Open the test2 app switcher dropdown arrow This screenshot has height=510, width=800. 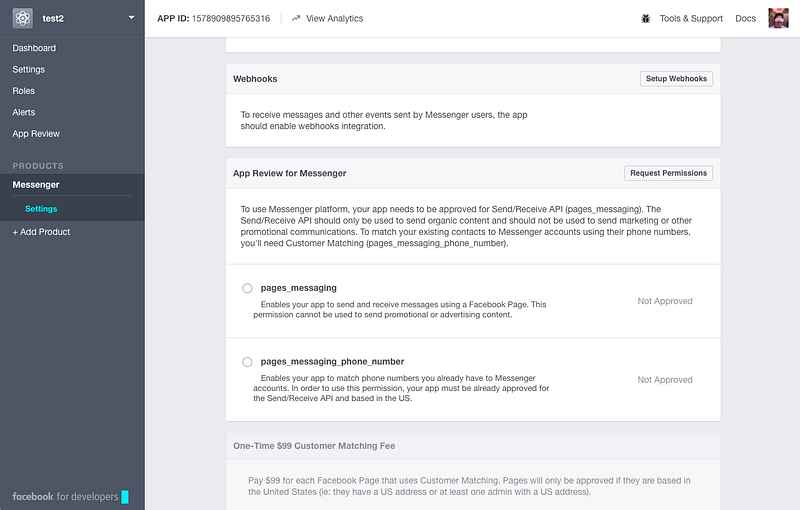pyautogui.click(x=132, y=17)
